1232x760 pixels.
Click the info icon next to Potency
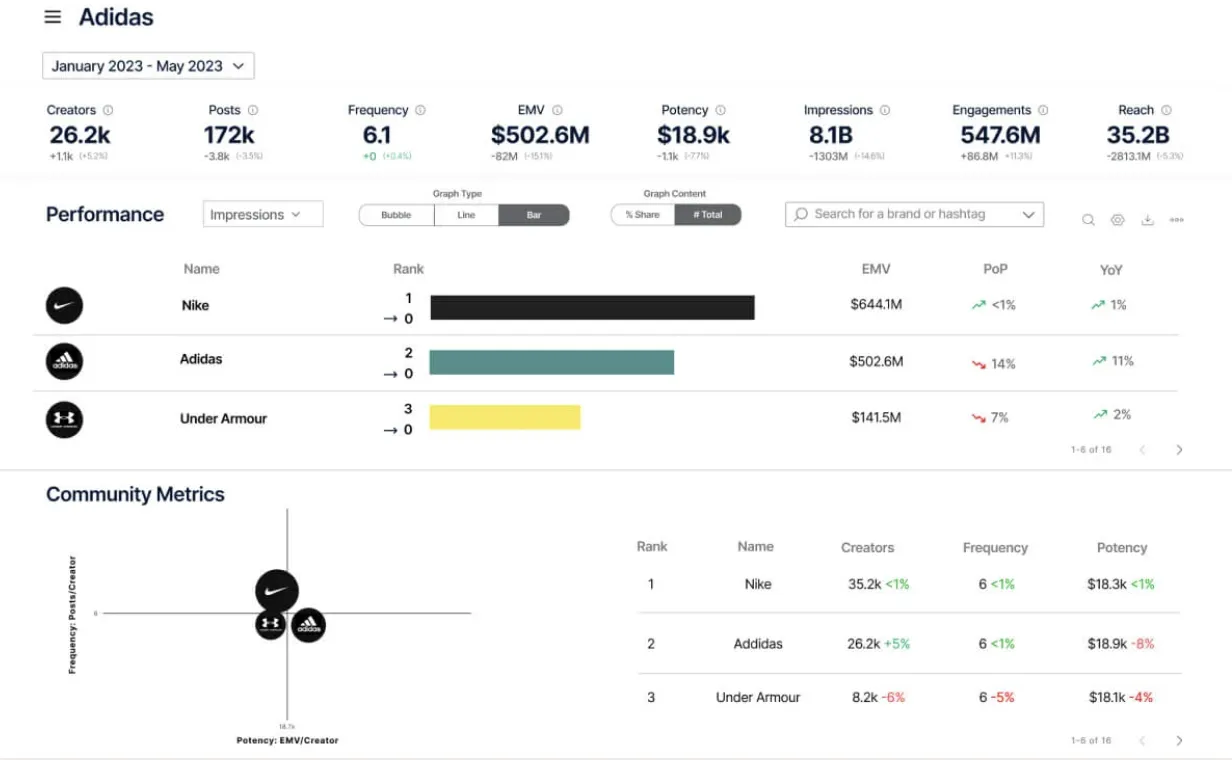click(720, 110)
